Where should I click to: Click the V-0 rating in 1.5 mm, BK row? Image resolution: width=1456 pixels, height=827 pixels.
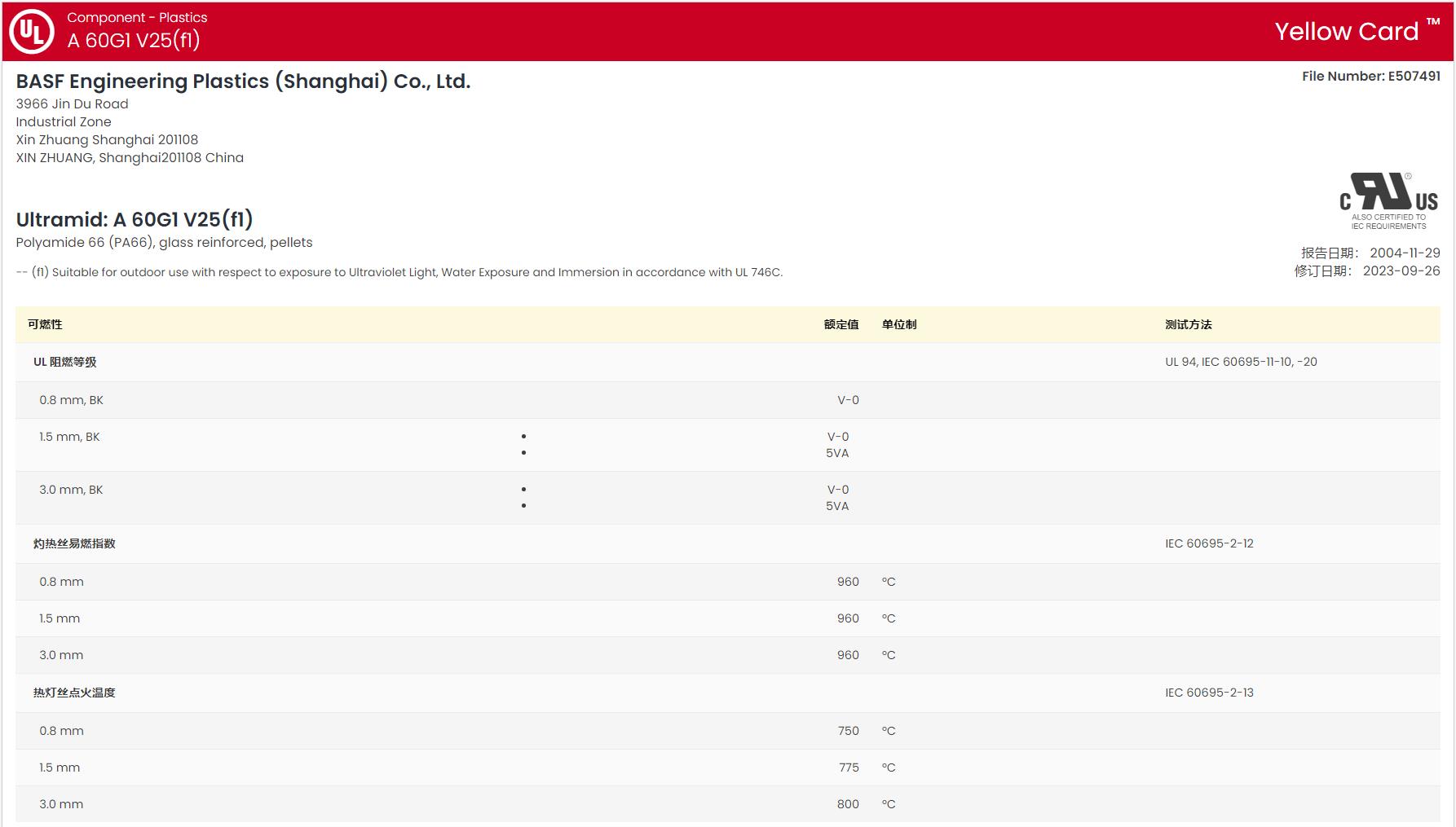(838, 437)
